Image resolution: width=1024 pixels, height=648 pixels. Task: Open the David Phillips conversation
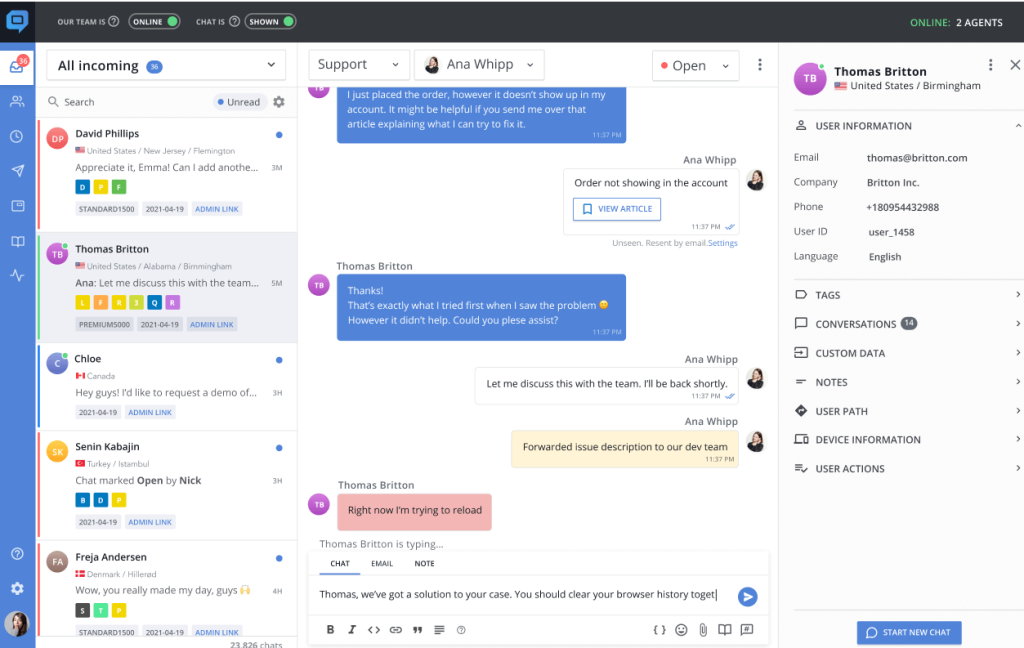(x=167, y=174)
